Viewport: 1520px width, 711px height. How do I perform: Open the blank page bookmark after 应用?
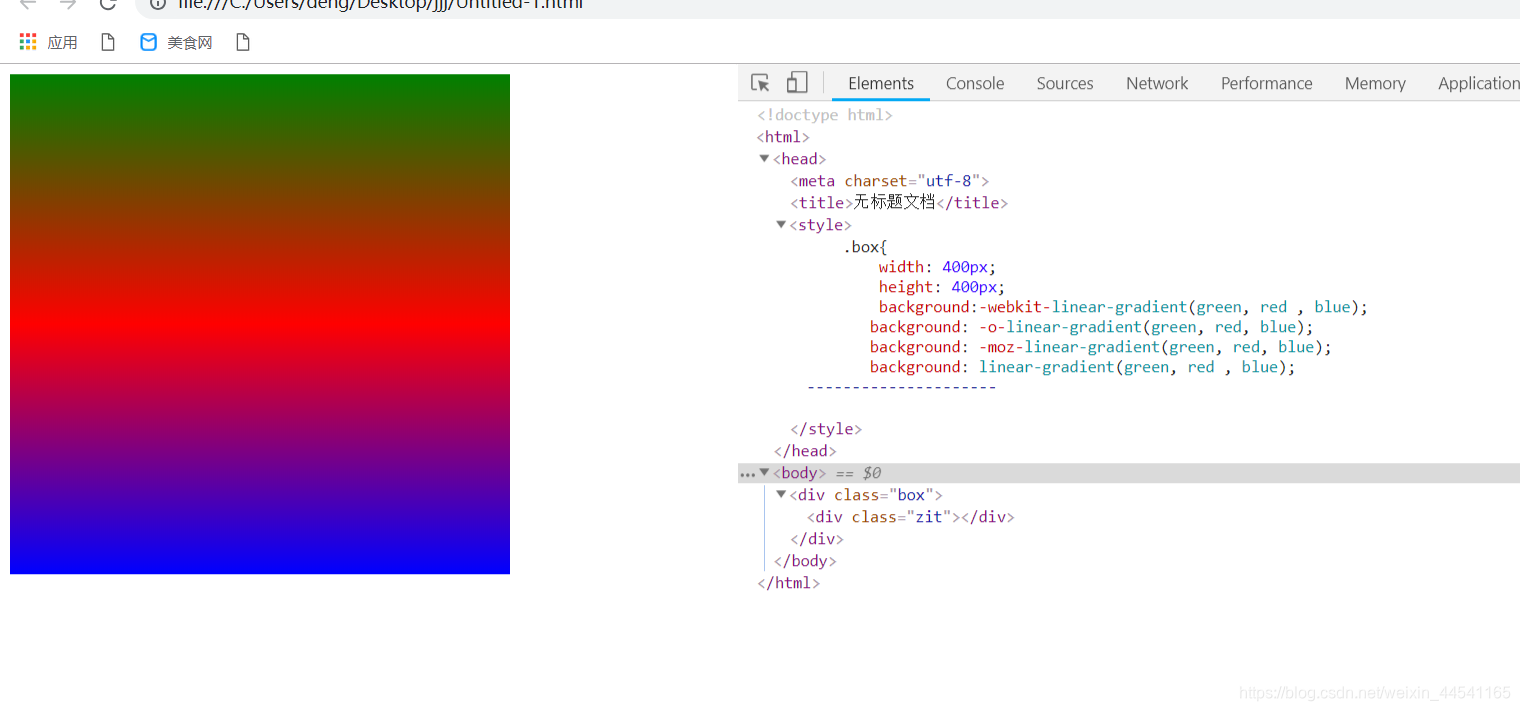tap(108, 42)
